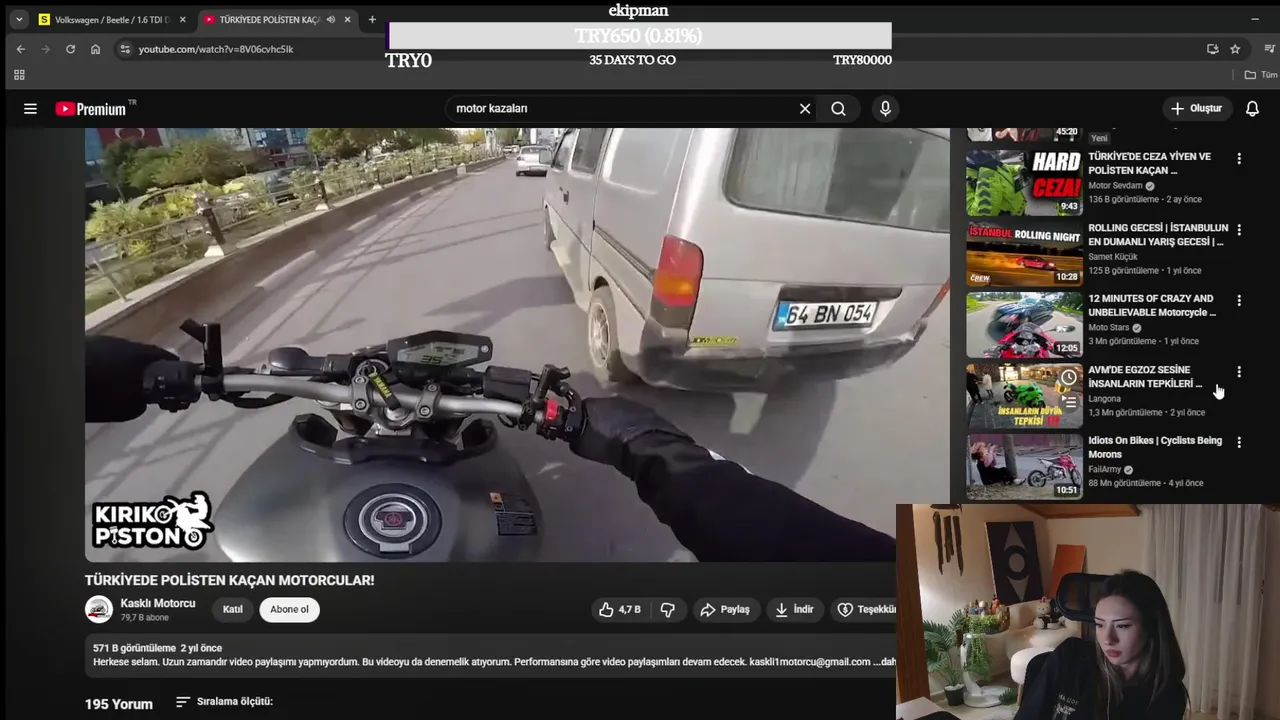Open options for AVM'DE EGZOZ SESİNE video

click(1239, 371)
